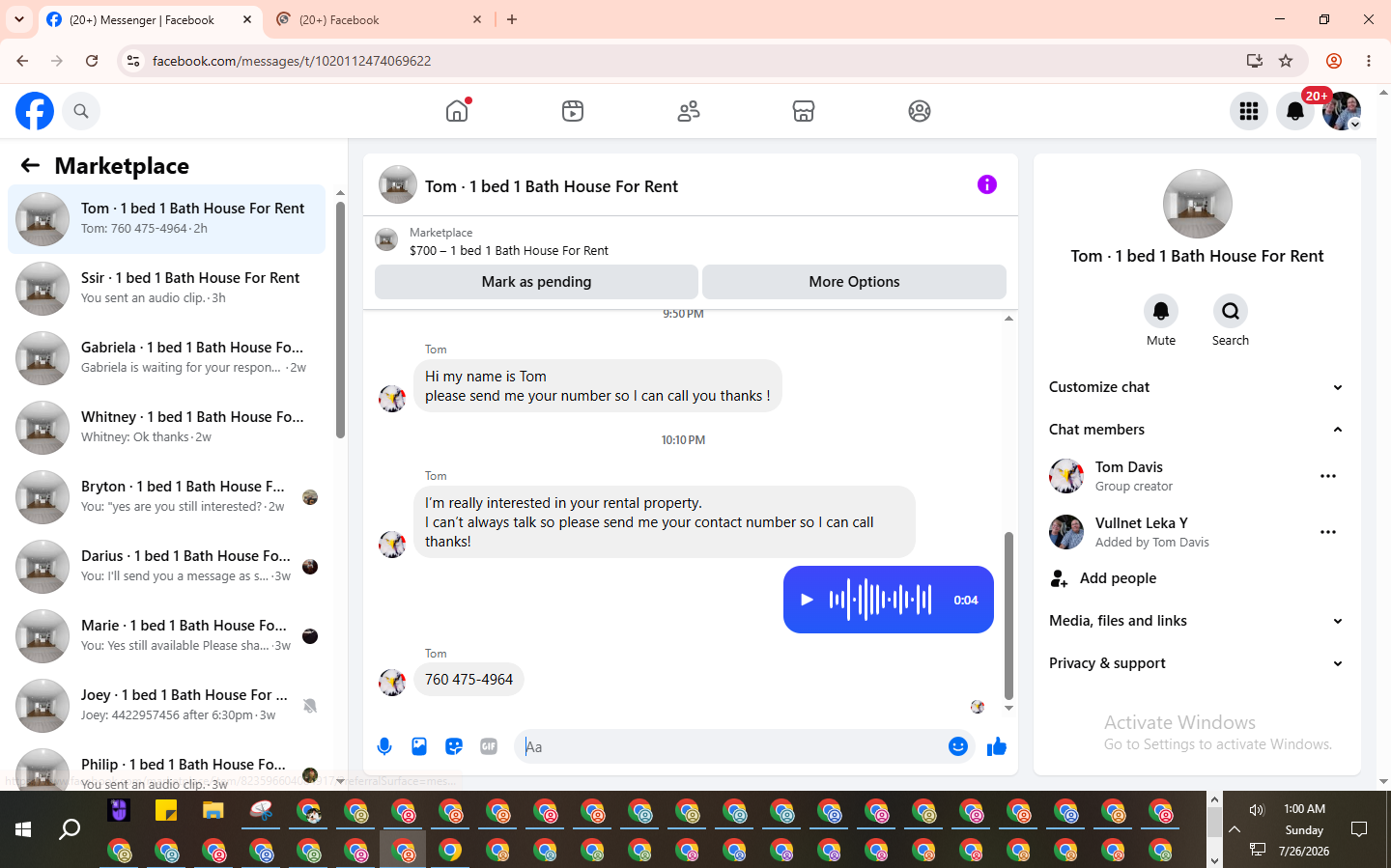Open chat with Ssir about house rent
Screen dimensions: 1391x868
[x=166, y=289]
